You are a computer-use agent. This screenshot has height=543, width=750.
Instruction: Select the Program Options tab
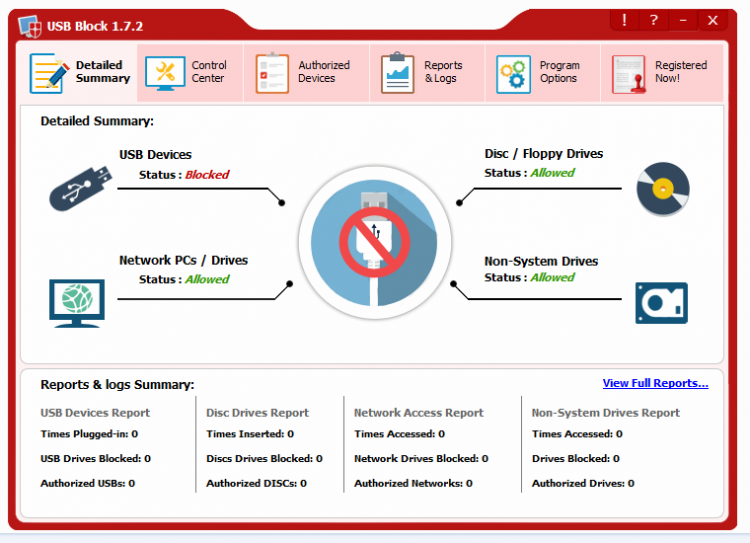(542, 73)
